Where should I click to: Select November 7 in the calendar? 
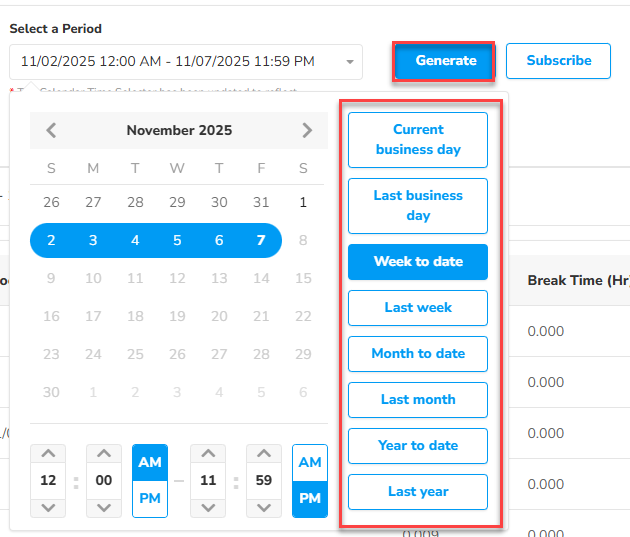(x=261, y=241)
